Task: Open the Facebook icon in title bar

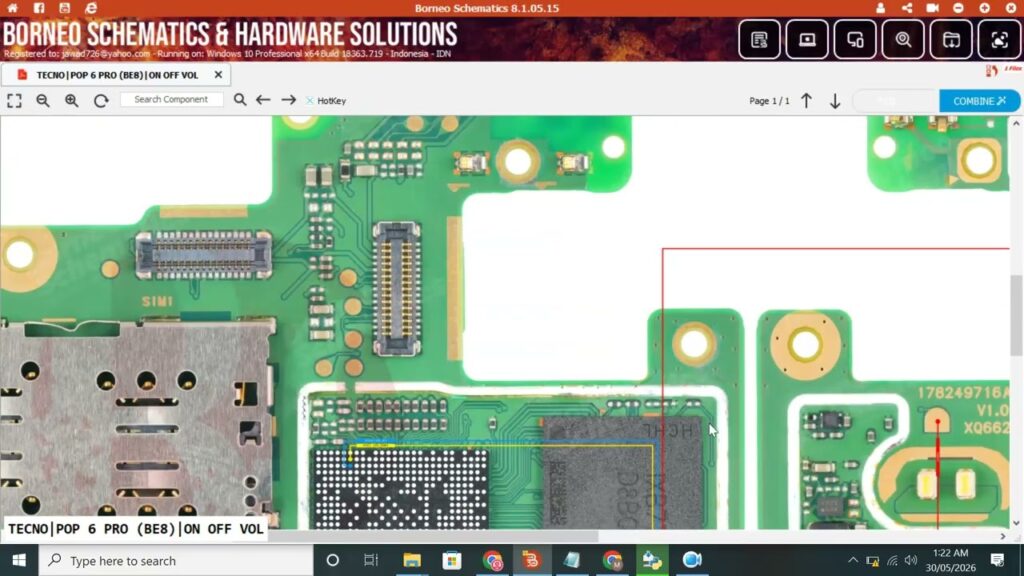Action: 39,8
